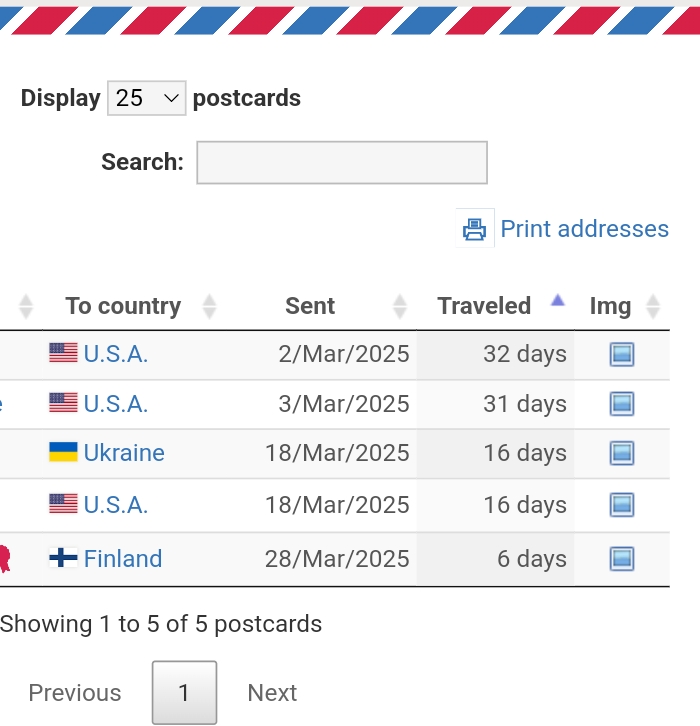Open the Ukraine country link

[124, 453]
